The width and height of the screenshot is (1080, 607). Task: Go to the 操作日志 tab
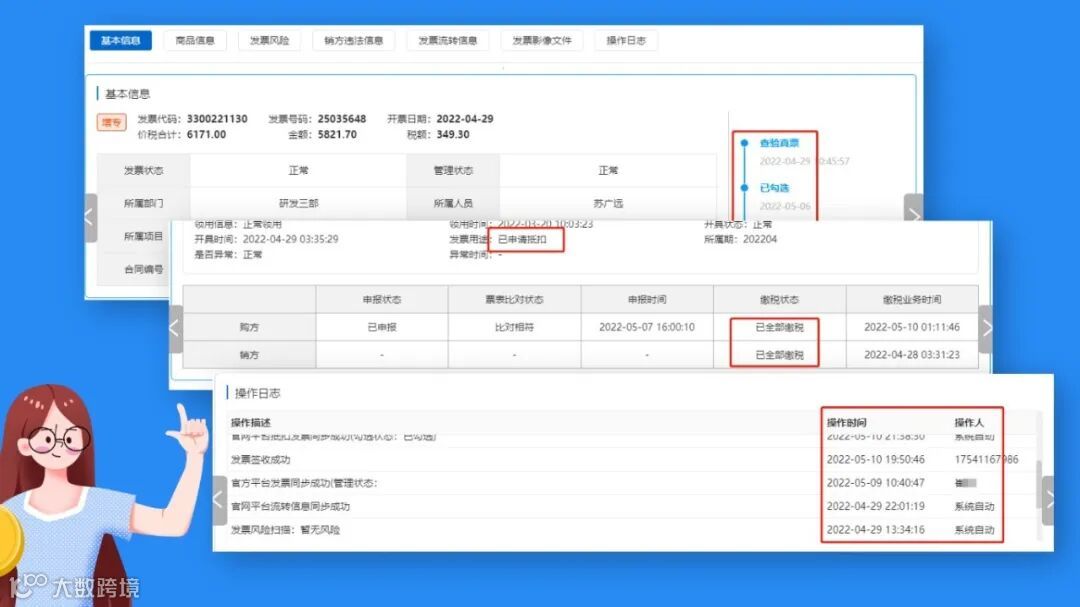click(626, 41)
